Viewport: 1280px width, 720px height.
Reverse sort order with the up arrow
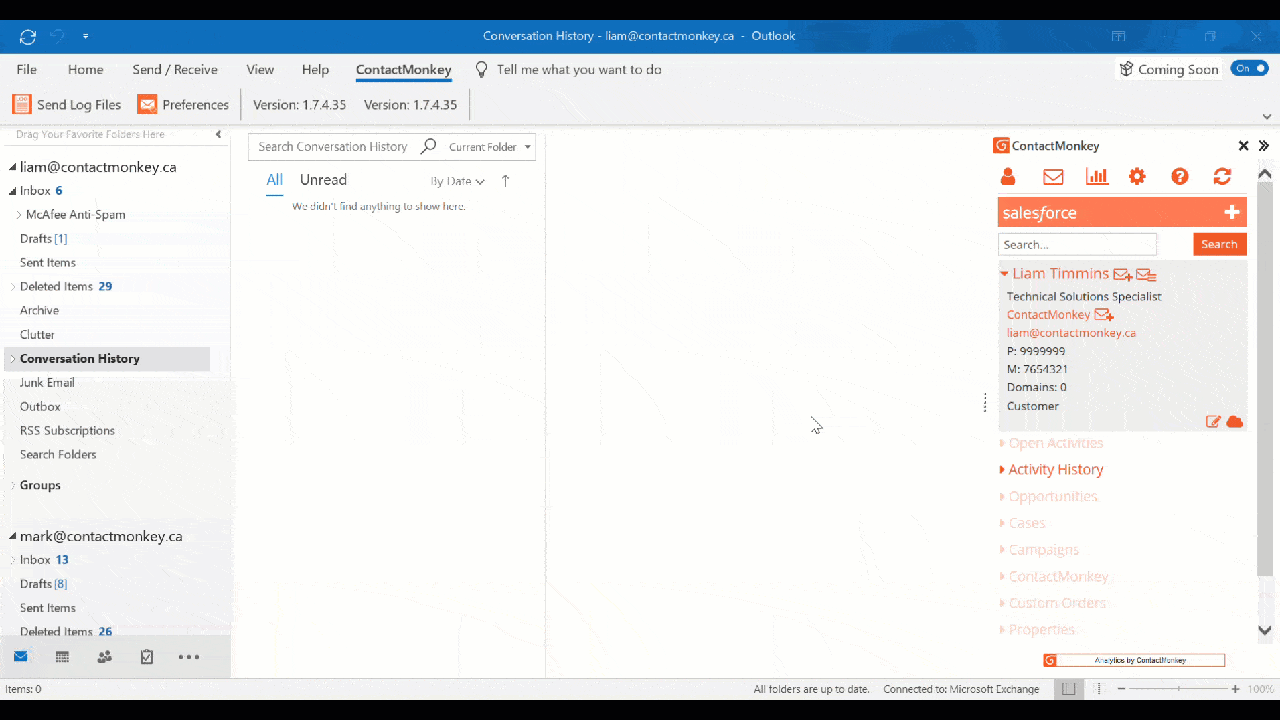(505, 181)
